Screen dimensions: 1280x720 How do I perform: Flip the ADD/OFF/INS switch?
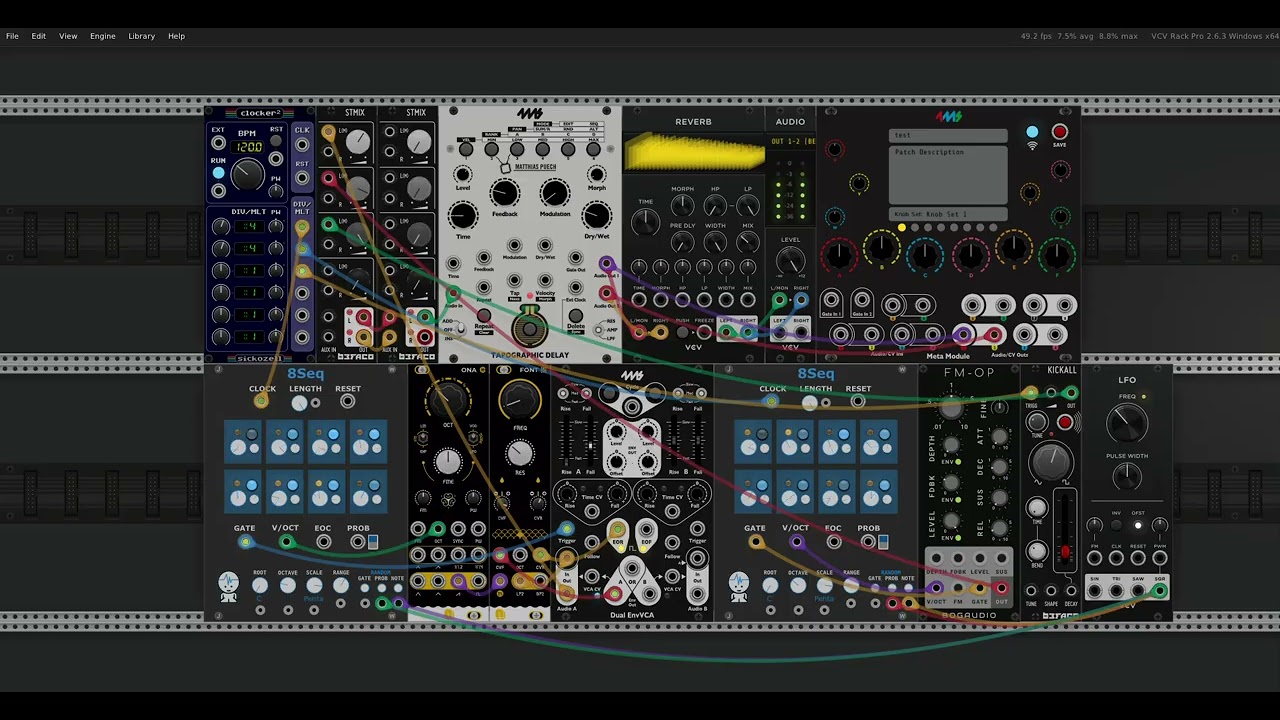point(460,329)
